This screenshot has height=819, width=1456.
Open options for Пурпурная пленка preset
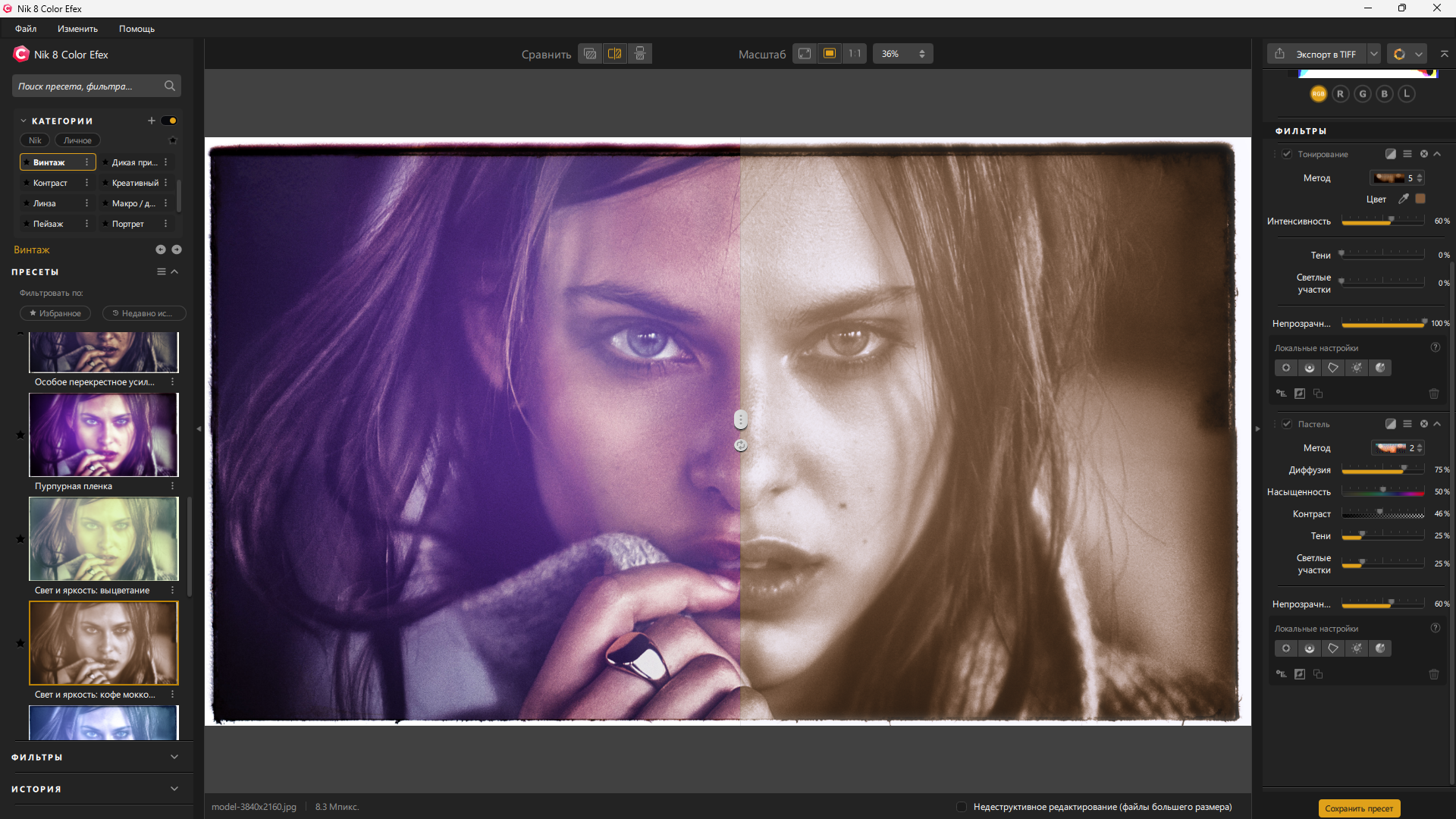pyautogui.click(x=172, y=486)
